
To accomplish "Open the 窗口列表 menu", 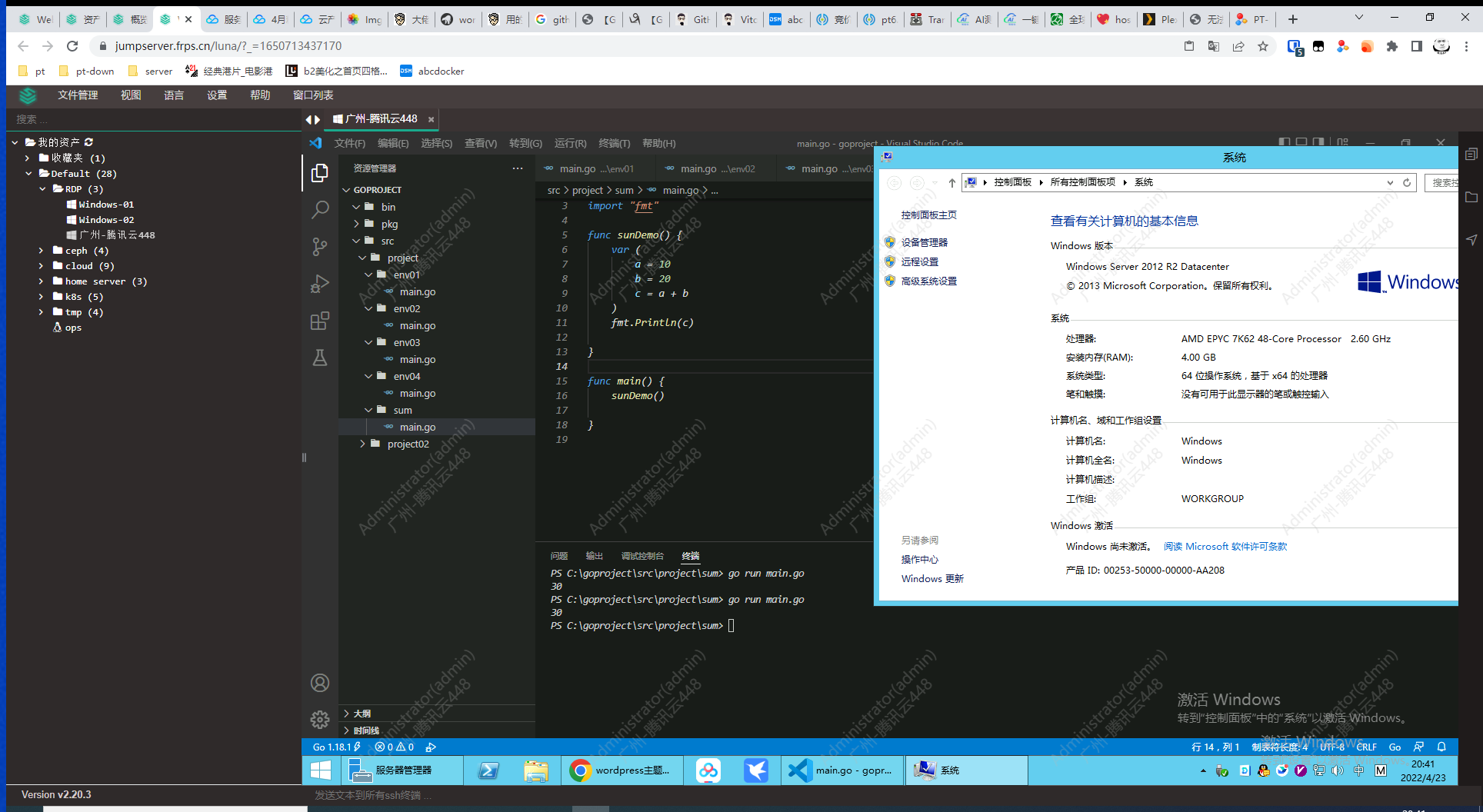I will click(x=313, y=95).
